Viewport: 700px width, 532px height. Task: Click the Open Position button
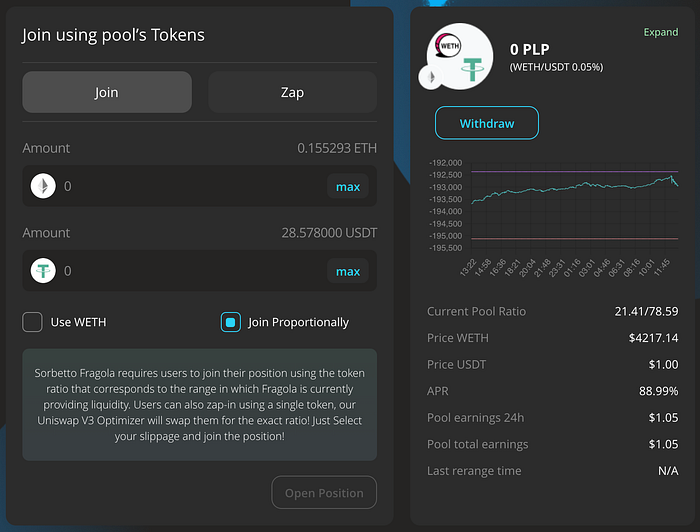click(324, 493)
